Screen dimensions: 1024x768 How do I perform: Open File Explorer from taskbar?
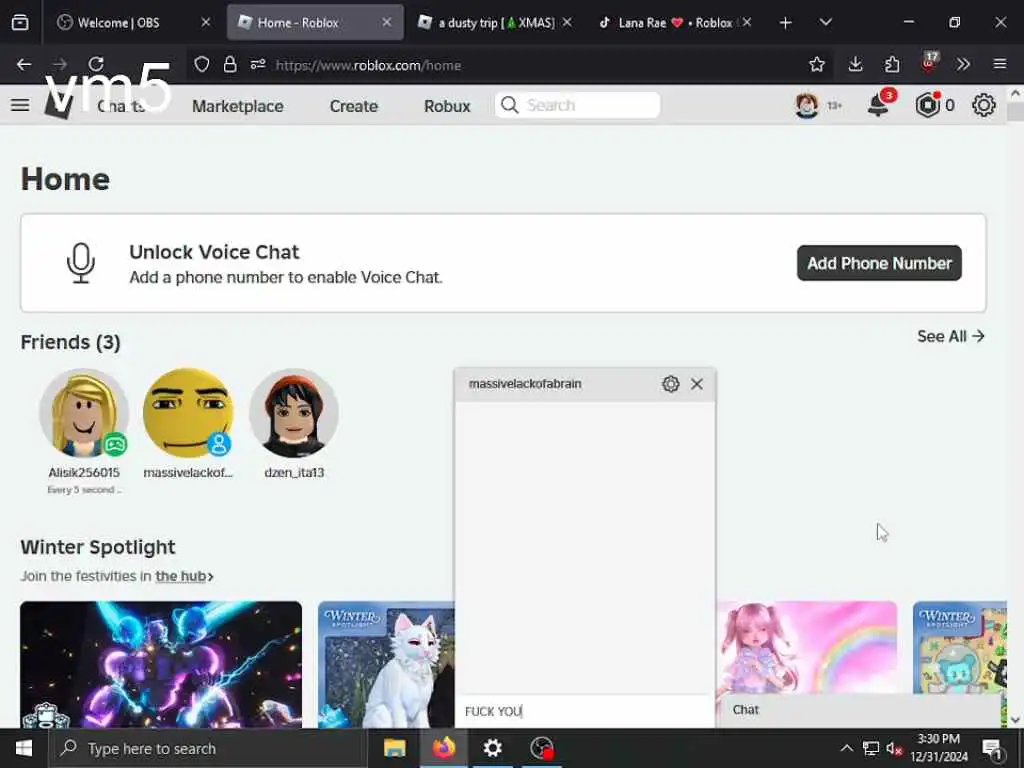click(394, 748)
